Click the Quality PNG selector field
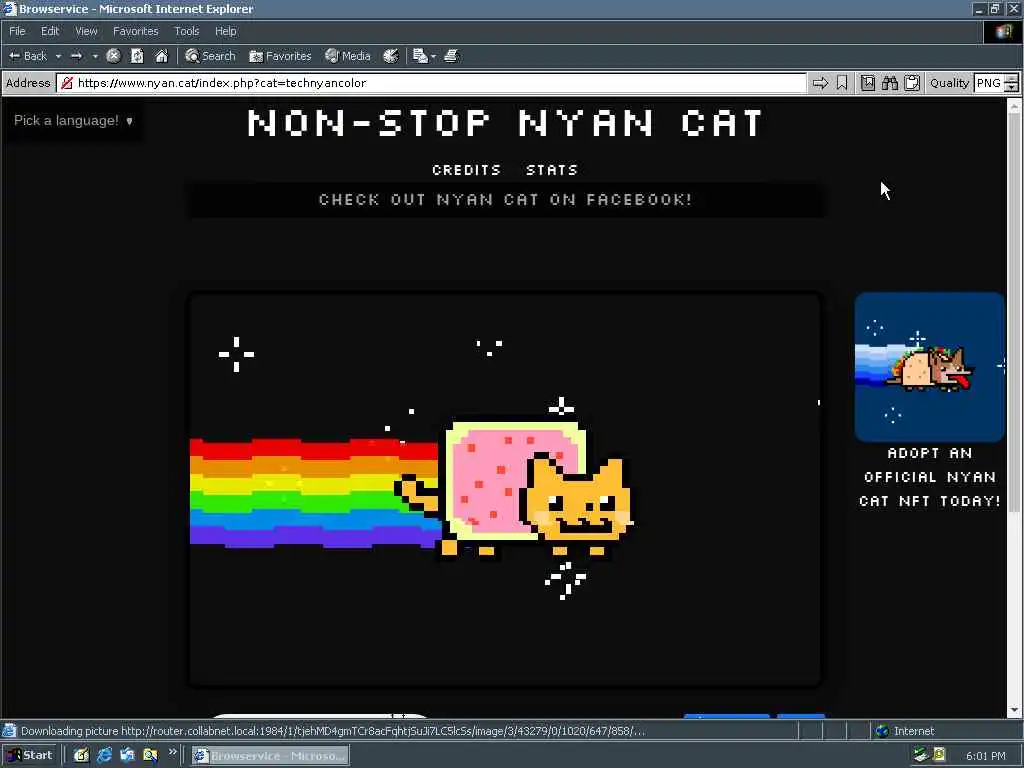1024x768 pixels. 989,83
